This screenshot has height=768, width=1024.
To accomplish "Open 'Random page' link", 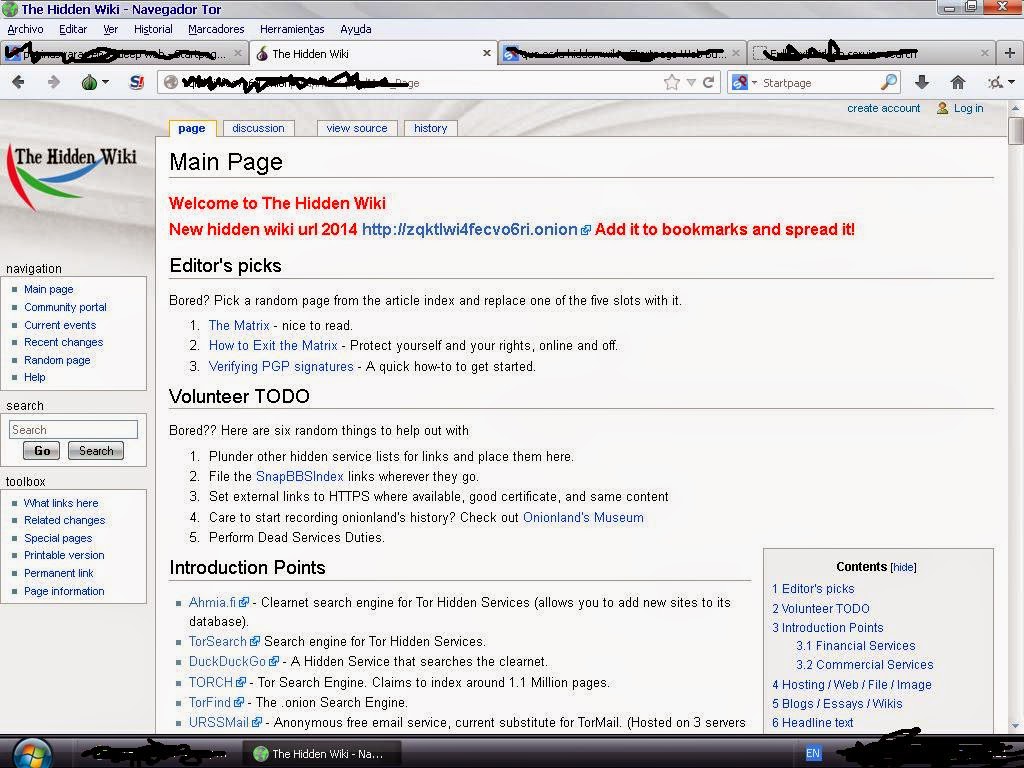I will (57, 360).
